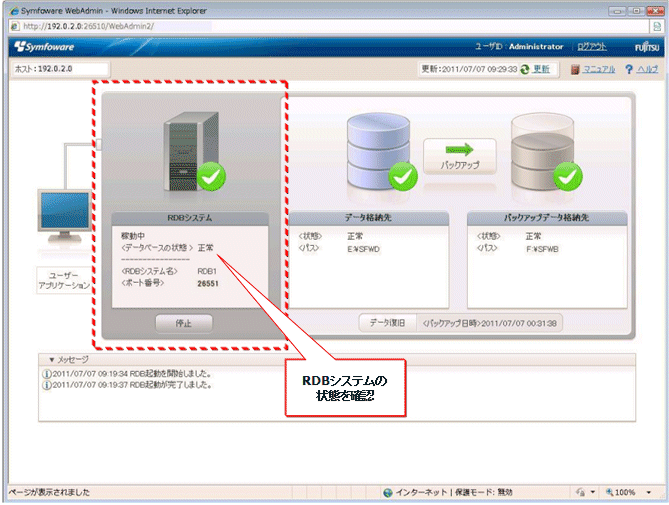Click the blue data storage database icon
This screenshot has width=669, height=505.
point(378,151)
